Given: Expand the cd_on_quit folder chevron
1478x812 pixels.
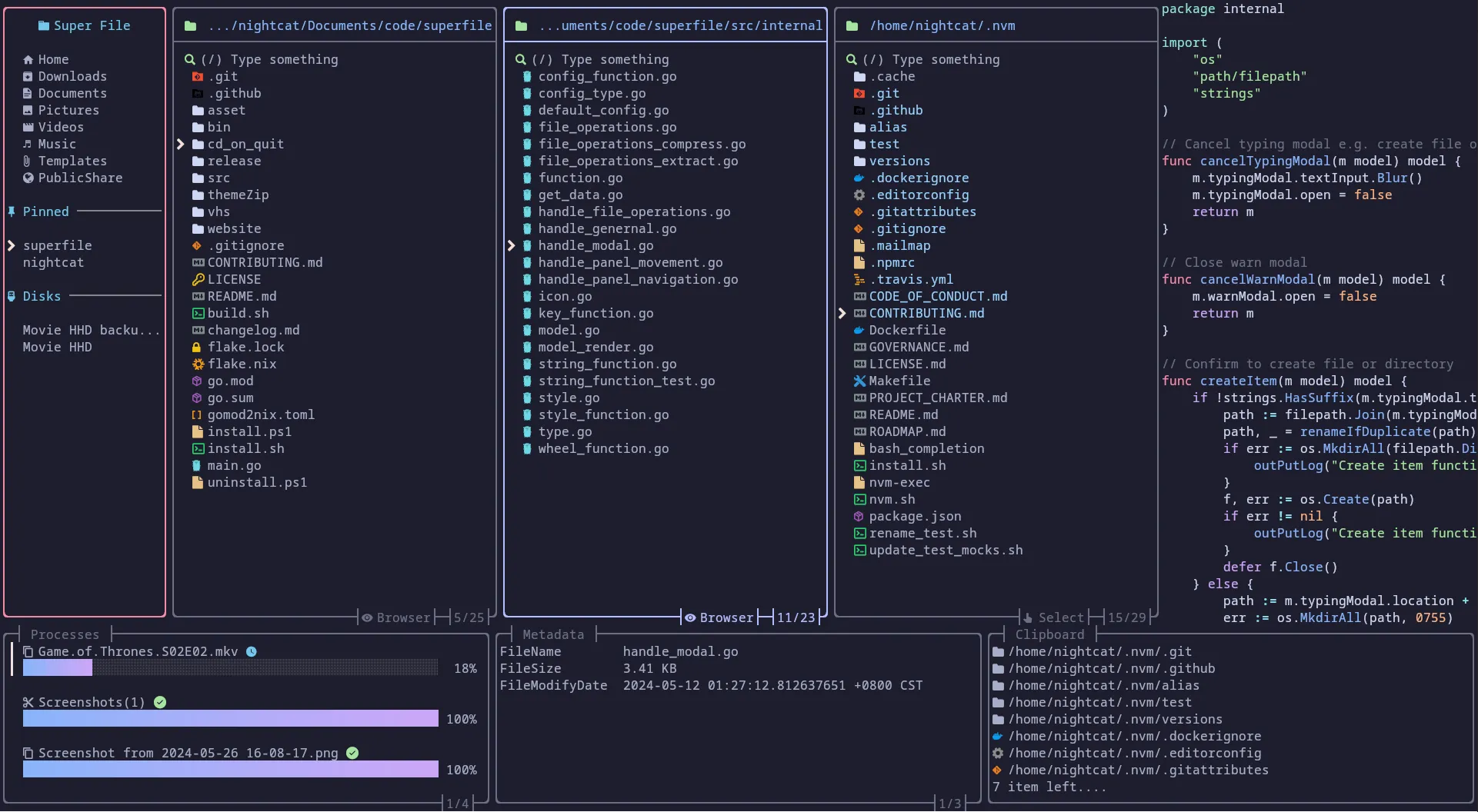Looking at the screenshot, I should [x=182, y=144].
